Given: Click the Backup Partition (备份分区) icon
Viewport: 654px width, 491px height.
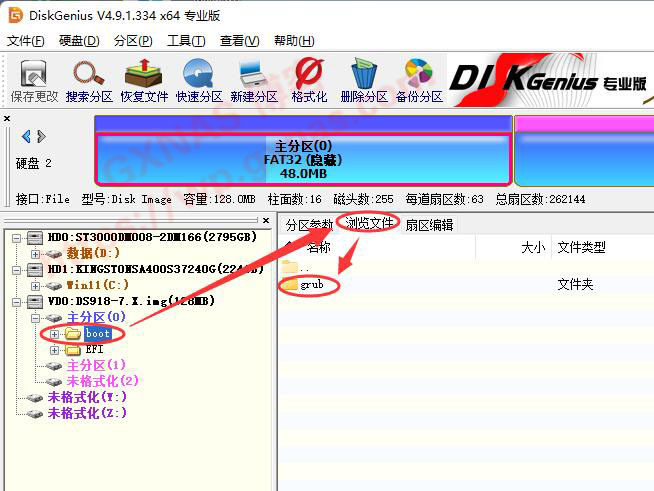Looking at the screenshot, I should [418, 80].
